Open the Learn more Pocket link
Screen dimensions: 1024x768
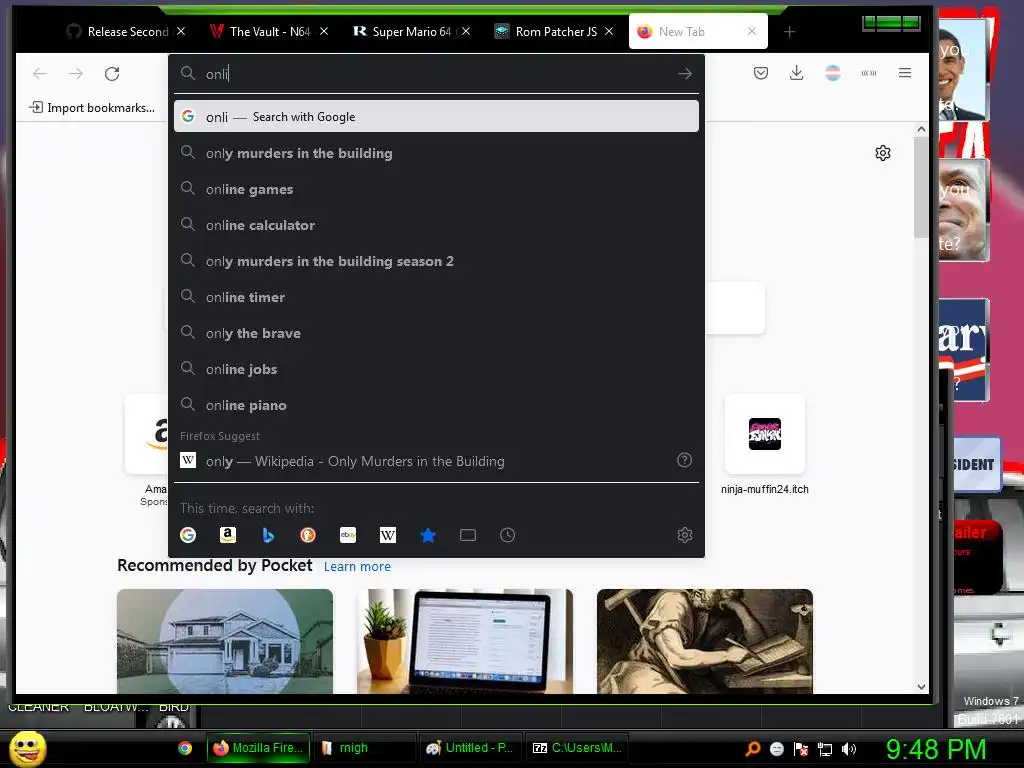tap(357, 566)
